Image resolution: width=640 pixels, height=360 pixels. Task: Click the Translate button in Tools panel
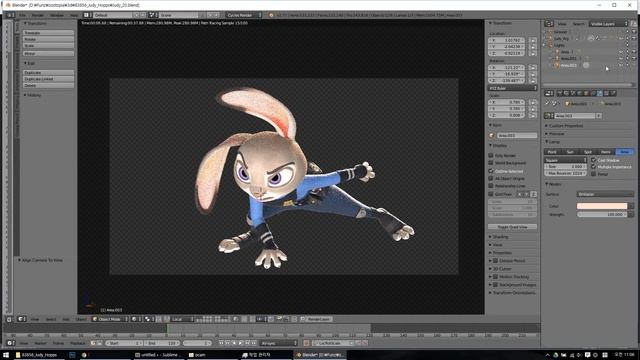click(48, 33)
